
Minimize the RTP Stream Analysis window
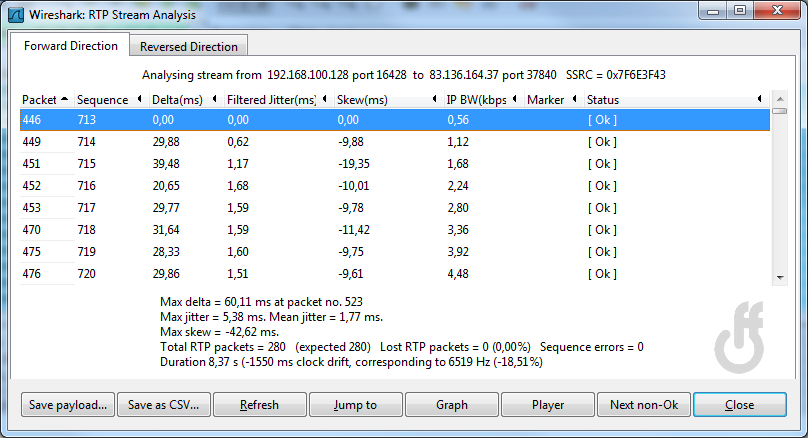[x=713, y=11]
